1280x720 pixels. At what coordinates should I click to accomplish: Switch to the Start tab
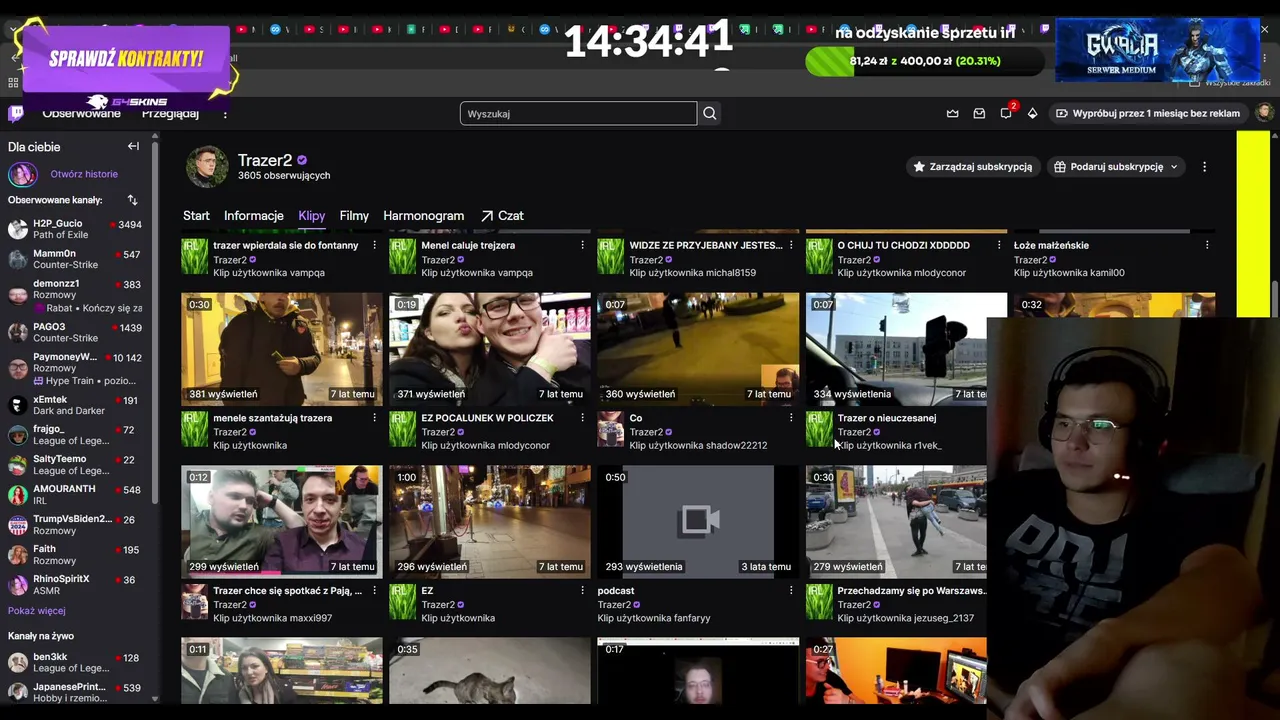[x=196, y=216]
